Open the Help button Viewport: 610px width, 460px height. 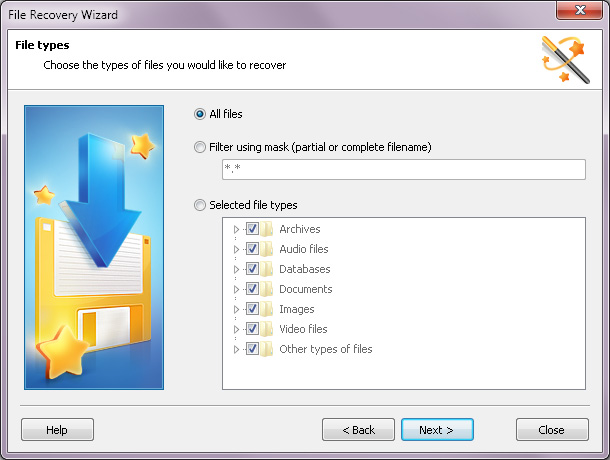57,430
